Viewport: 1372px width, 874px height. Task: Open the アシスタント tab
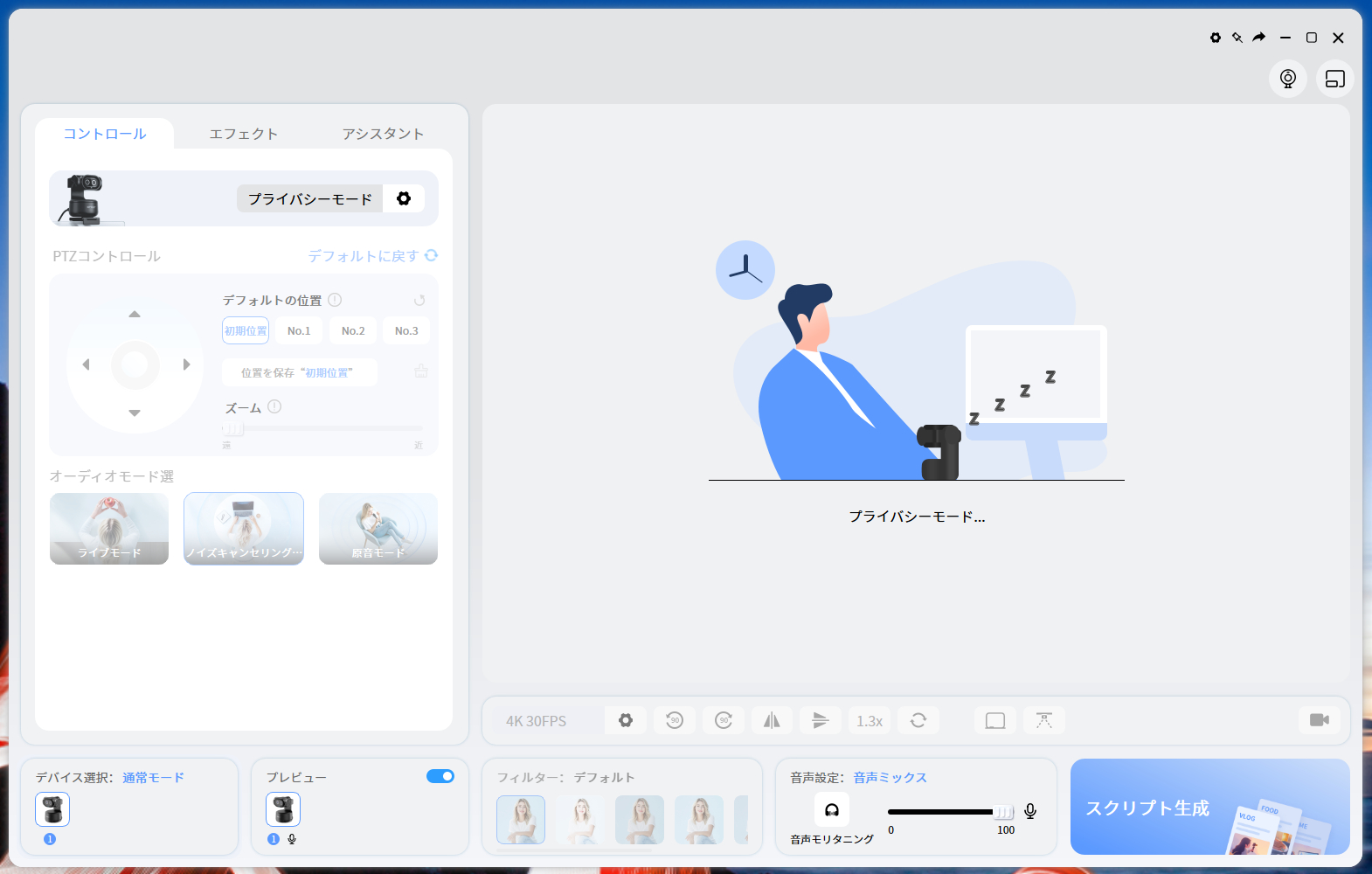(x=383, y=134)
